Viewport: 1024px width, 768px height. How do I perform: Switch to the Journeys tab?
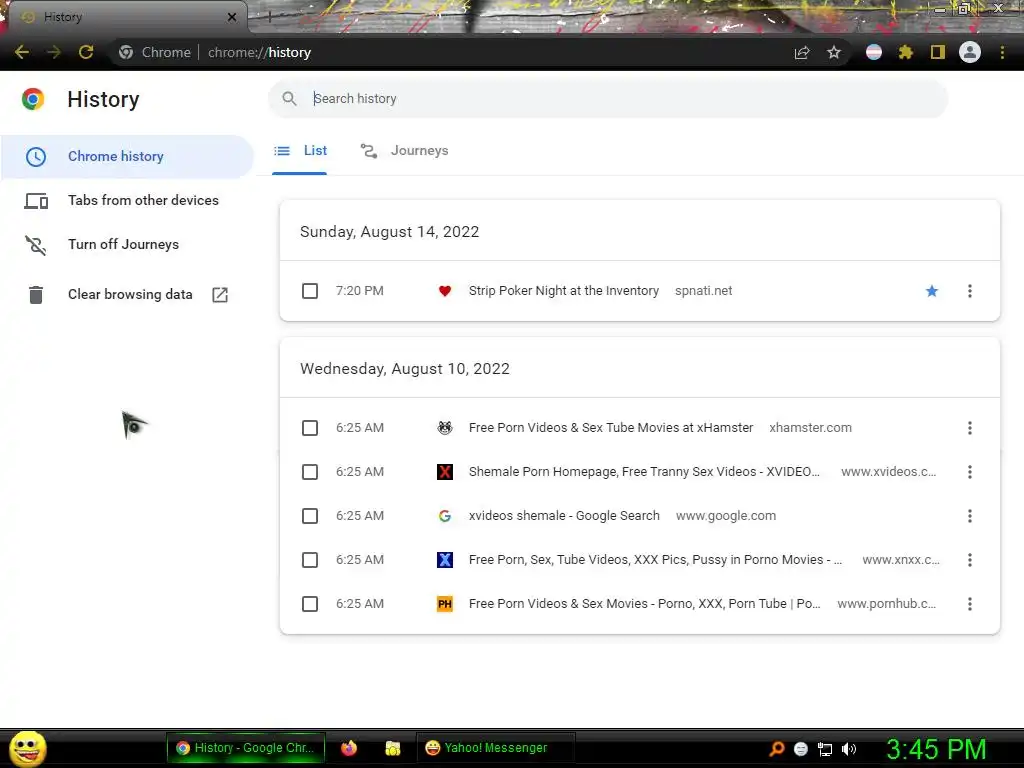(x=405, y=151)
